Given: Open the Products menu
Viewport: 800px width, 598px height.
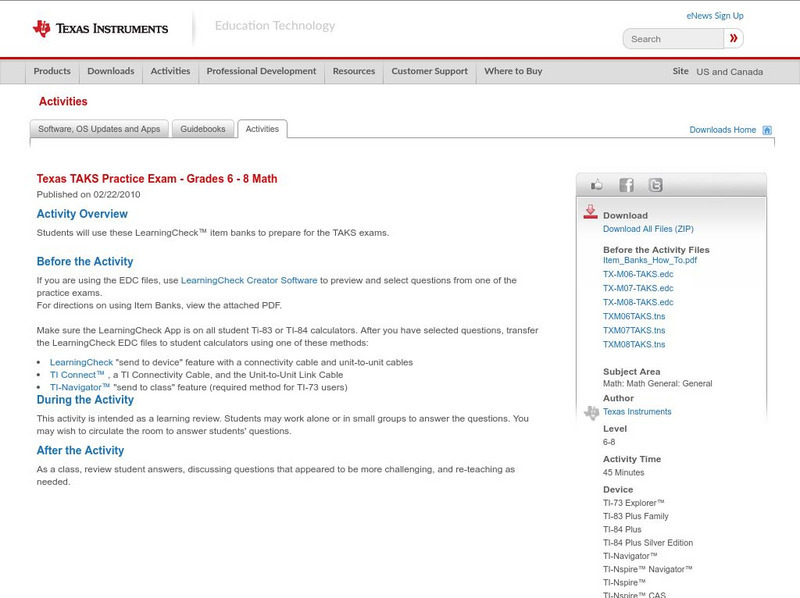Looking at the screenshot, I should point(52,71).
